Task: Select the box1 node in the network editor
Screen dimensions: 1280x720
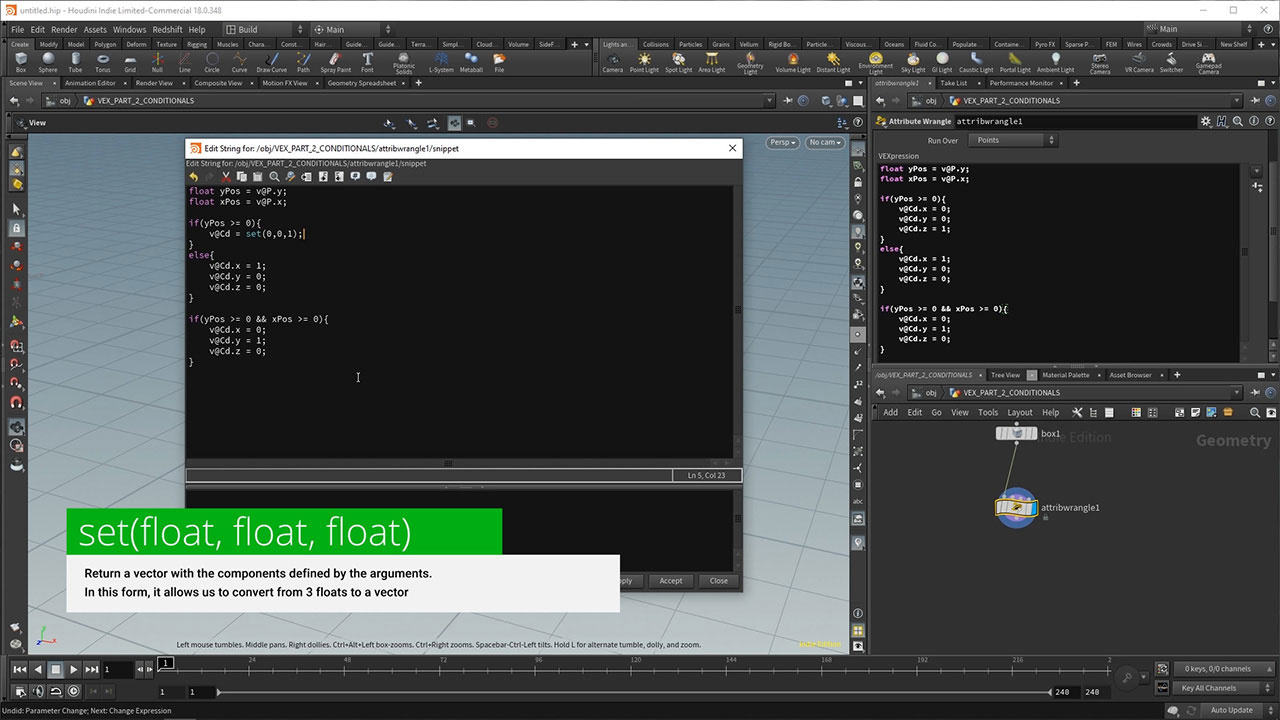Action: [x=1017, y=432]
